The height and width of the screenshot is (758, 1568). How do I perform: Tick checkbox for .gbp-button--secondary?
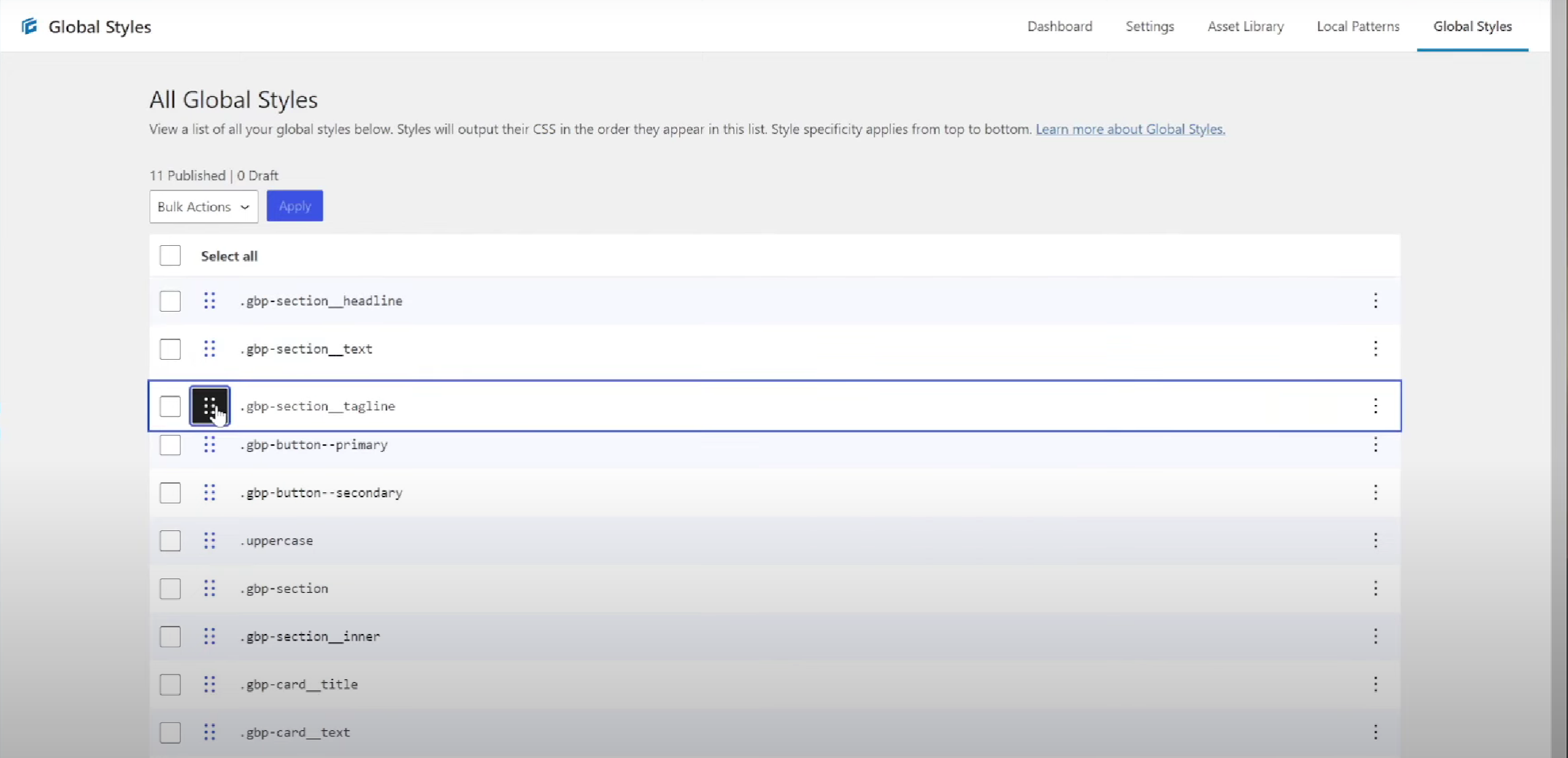(170, 492)
